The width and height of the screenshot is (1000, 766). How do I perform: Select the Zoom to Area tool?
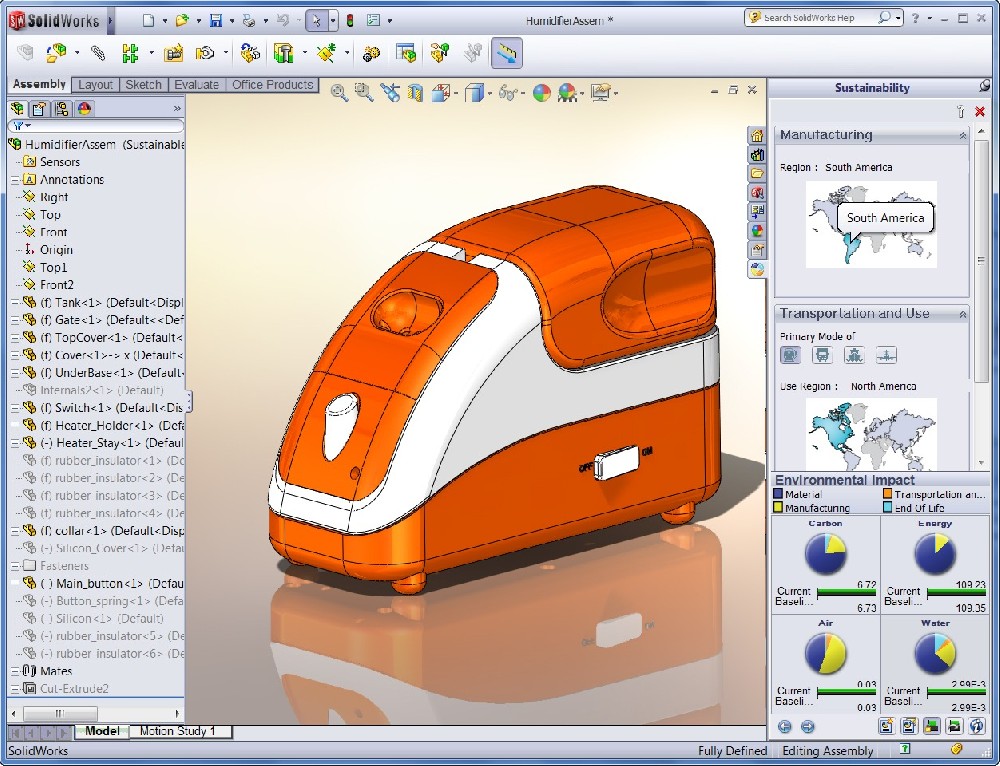click(x=362, y=92)
